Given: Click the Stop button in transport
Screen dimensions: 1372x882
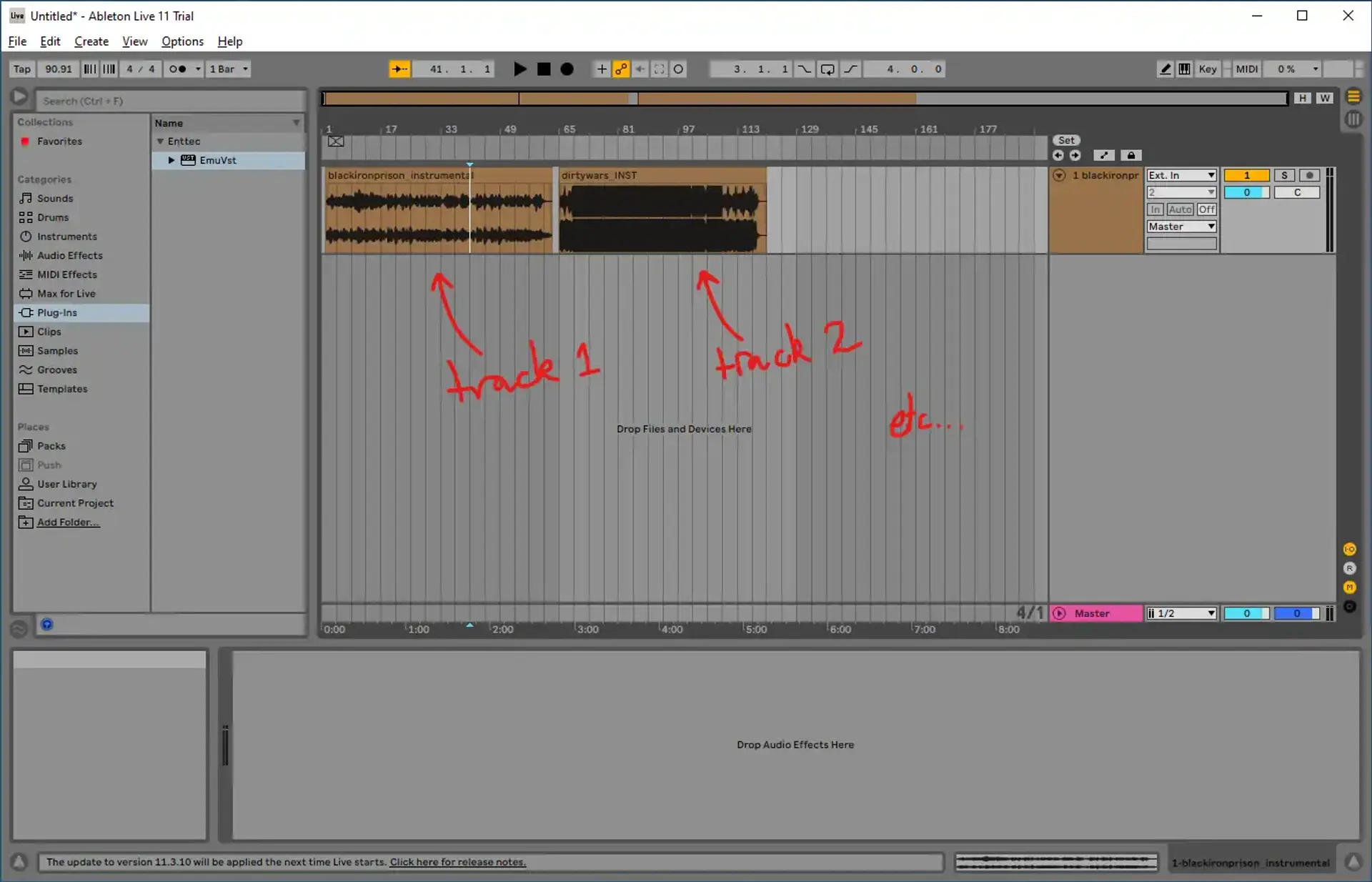Looking at the screenshot, I should (544, 69).
